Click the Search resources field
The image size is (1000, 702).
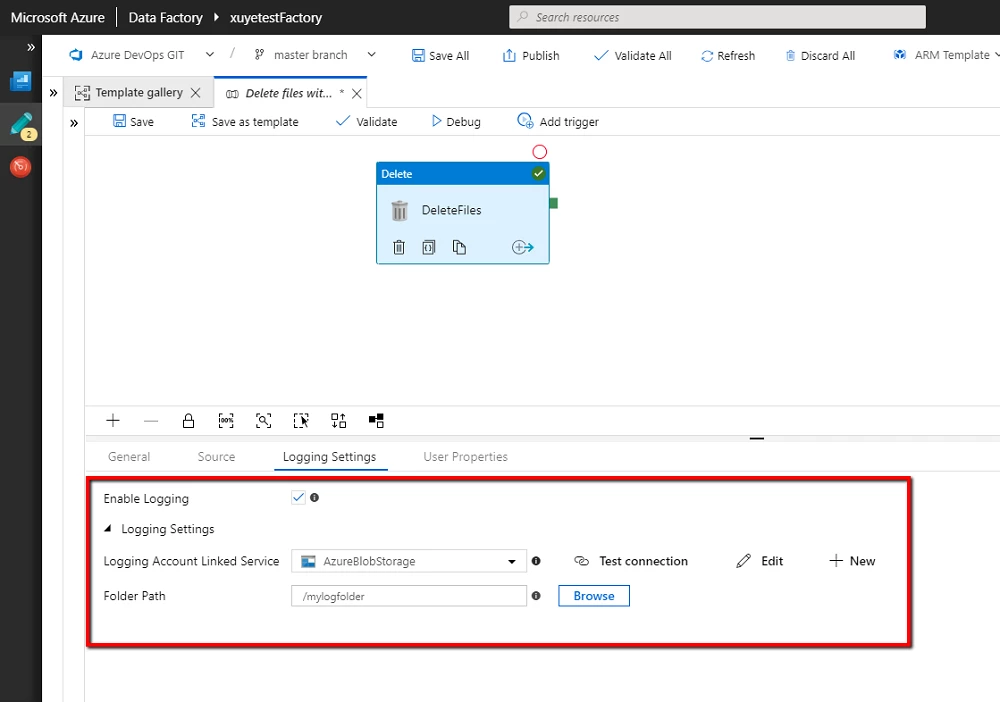(717, 17)
